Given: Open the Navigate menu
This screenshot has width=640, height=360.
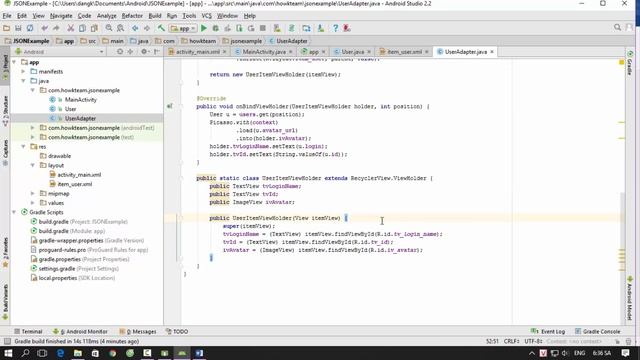Looking at the screenshot, I should pyautogui.click(x=61, y=16).
